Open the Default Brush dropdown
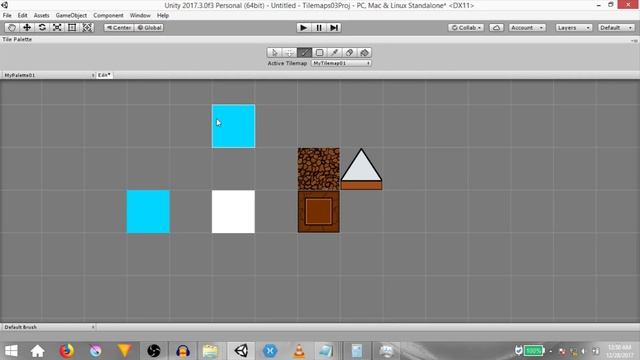This screenshot has width=640, height=360. click(49, 327)
